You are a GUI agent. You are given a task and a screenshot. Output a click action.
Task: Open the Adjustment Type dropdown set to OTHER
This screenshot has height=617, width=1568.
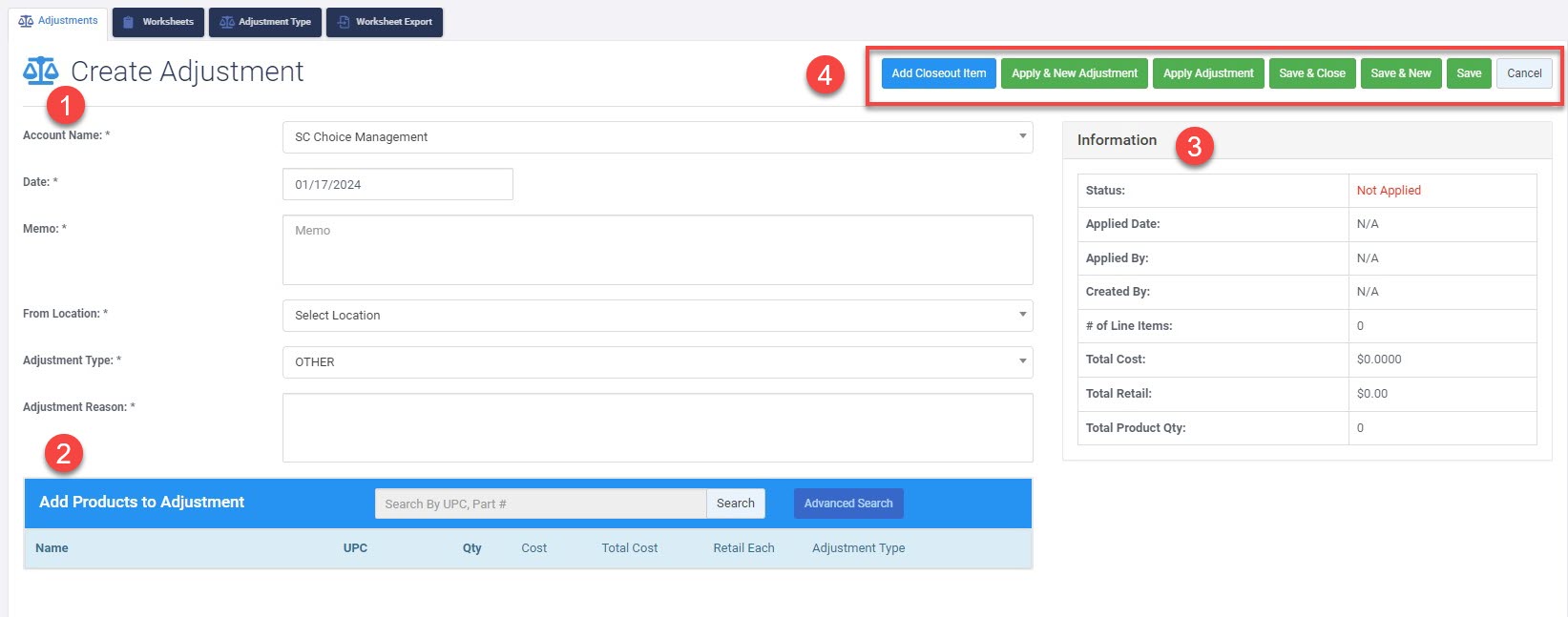[x=657, y=362]
